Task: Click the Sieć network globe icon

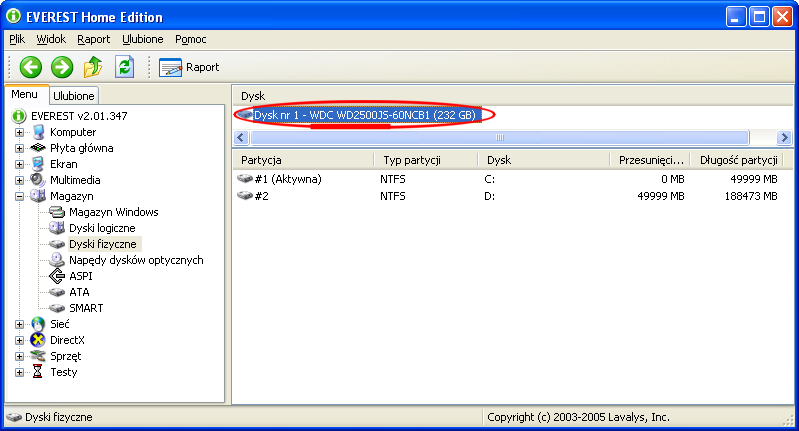Action: 38,324
